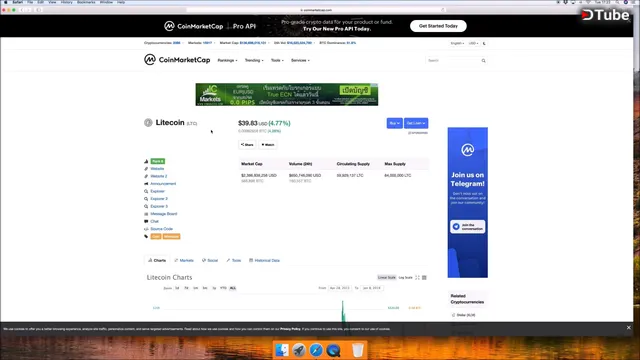Viewport: 640px width, 360px height.
Task: Click the magnifier icon beside Explorer 3
Action: (146, 207)
